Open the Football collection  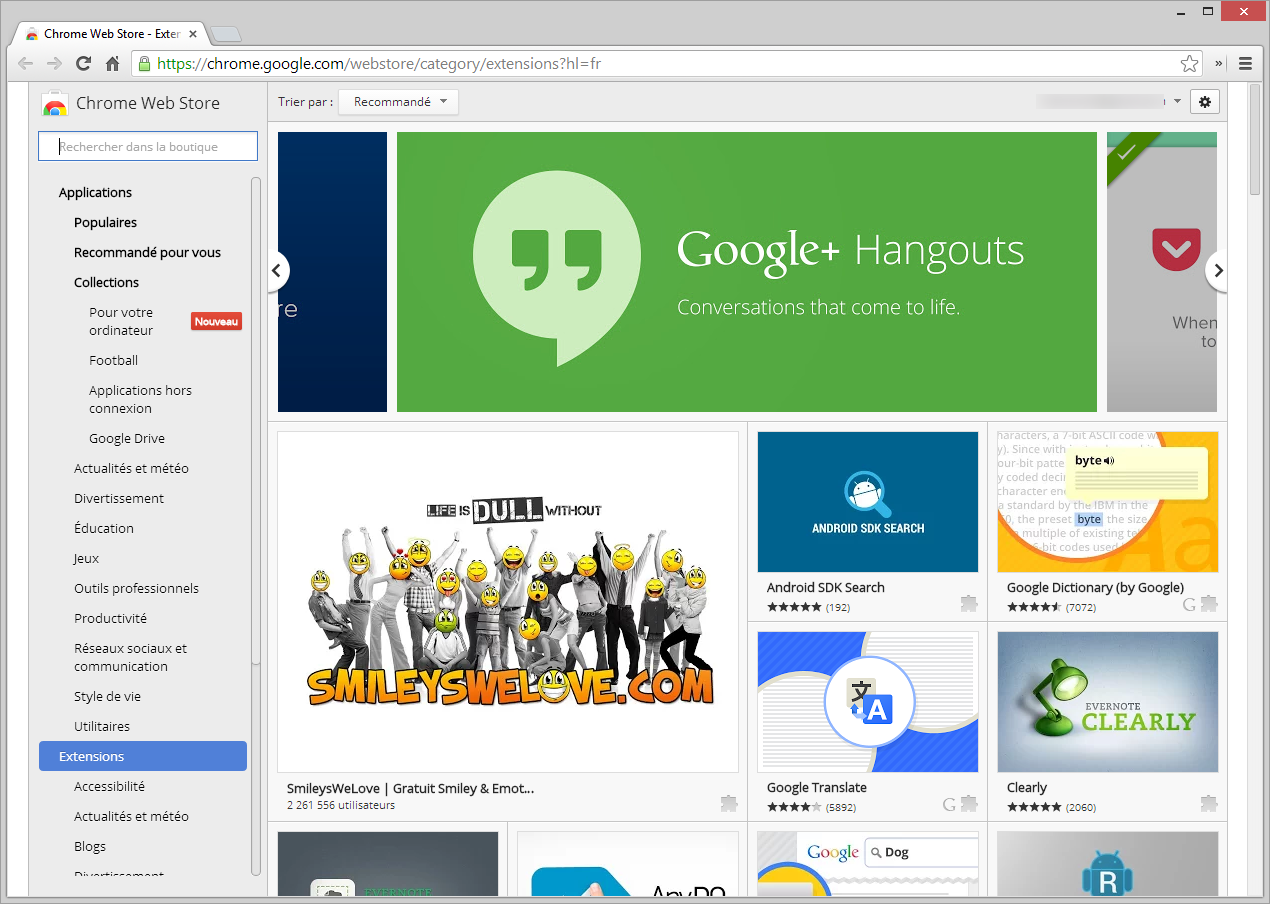(x=113, y=361)
